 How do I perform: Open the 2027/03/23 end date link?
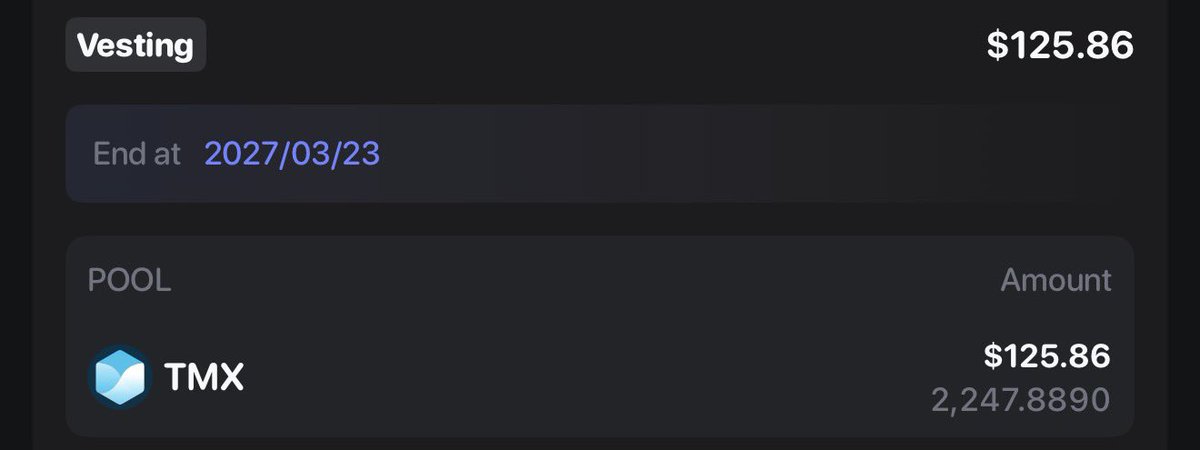tap(292, 154)
